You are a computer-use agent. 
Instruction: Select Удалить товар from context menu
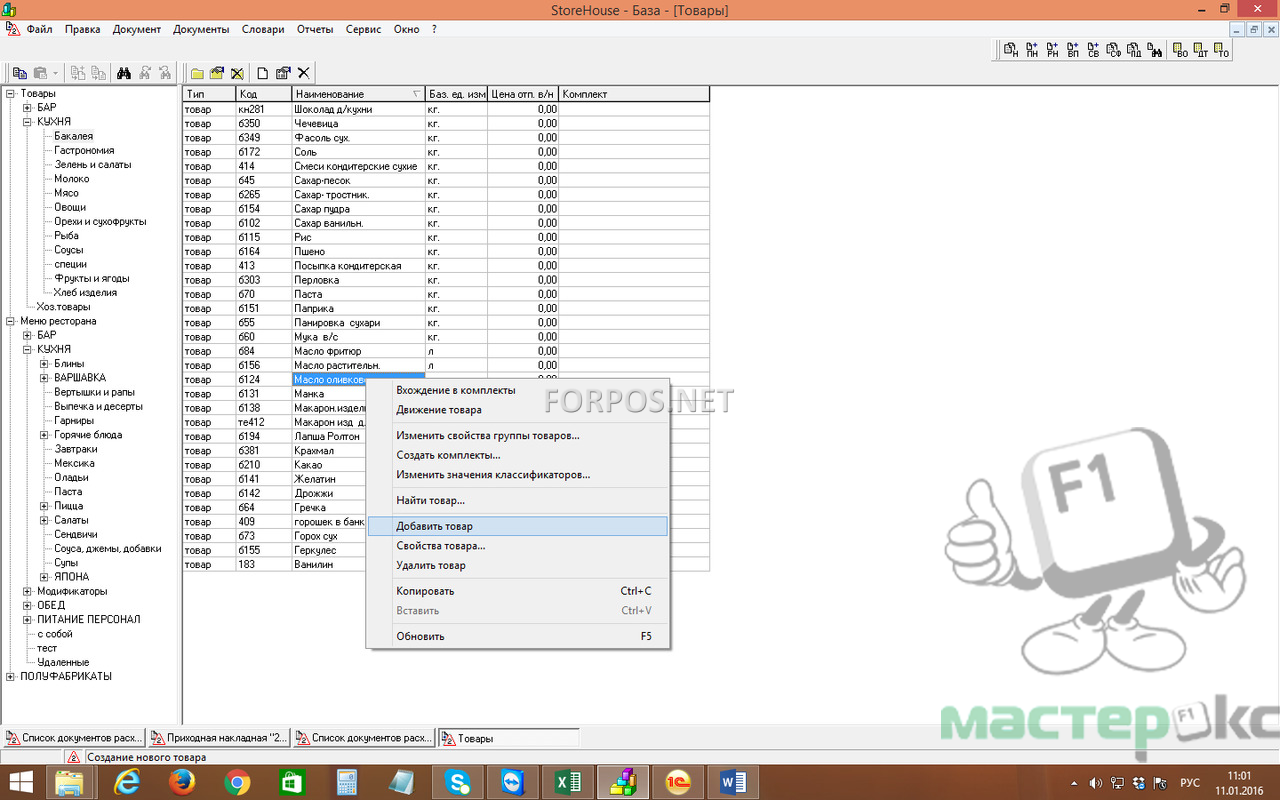430,566
